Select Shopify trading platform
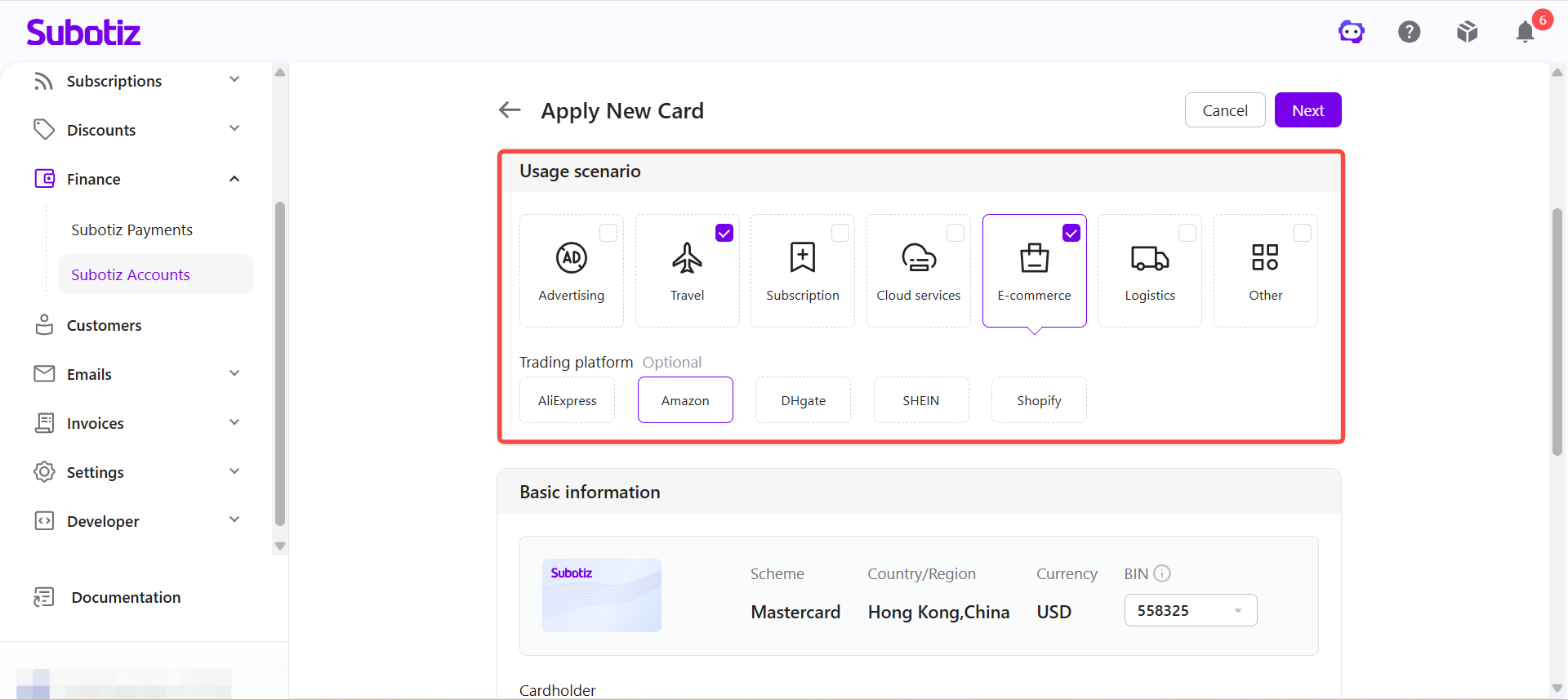 [1039, 400]
